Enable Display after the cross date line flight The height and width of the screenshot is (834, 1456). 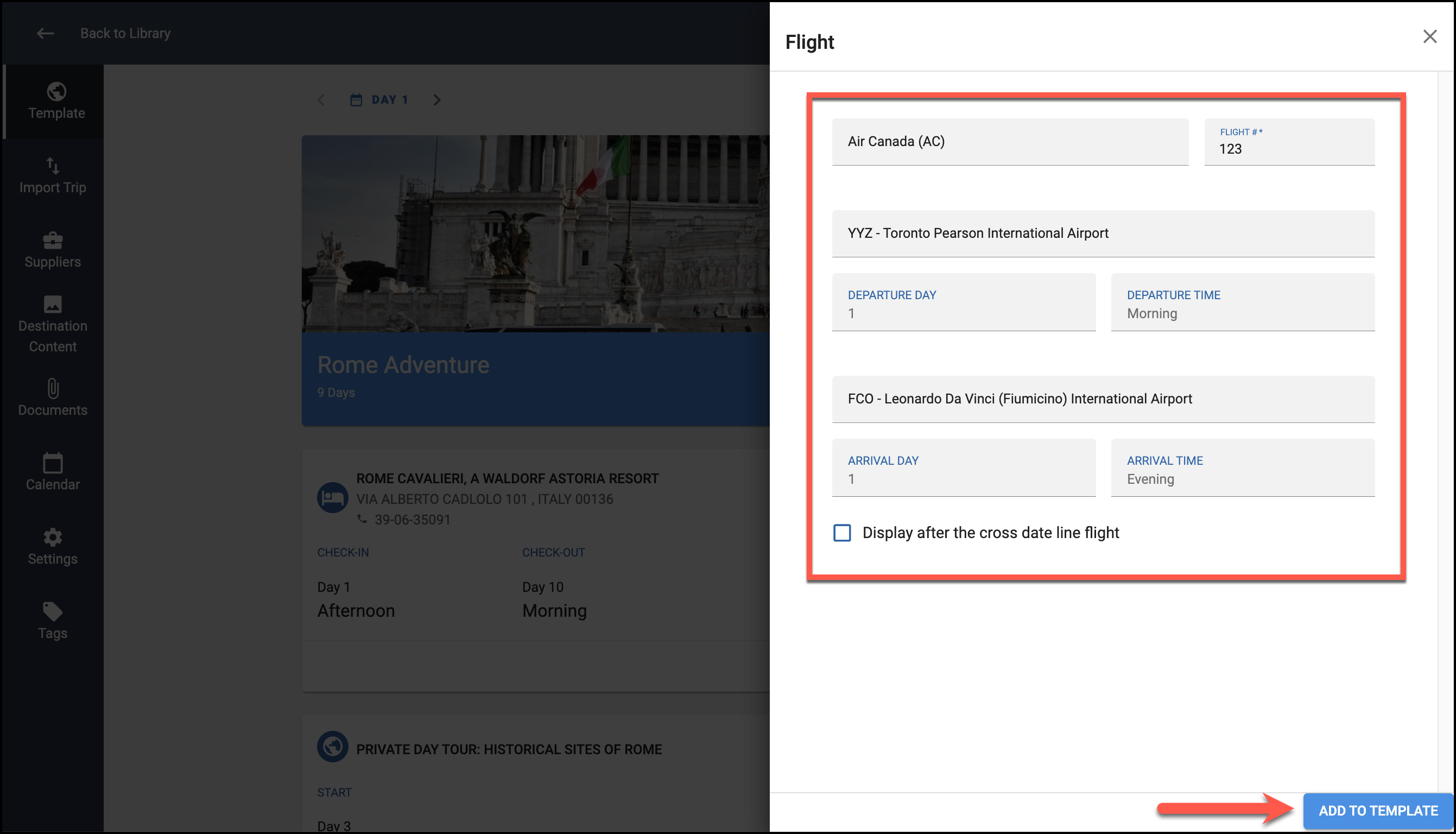pyautogui.click(x=842, y=533)
